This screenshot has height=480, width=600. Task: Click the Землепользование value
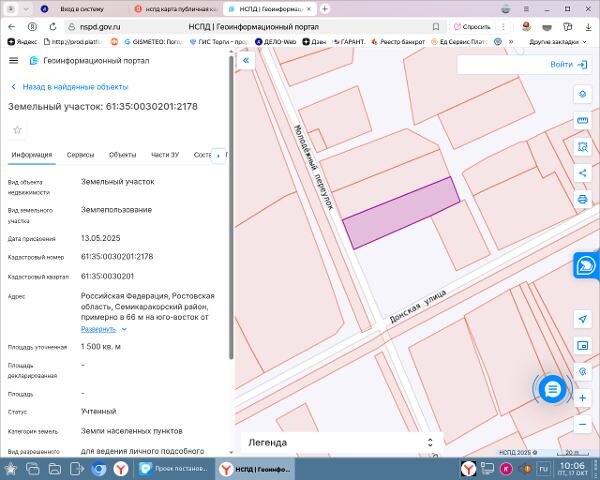(116, 210)
